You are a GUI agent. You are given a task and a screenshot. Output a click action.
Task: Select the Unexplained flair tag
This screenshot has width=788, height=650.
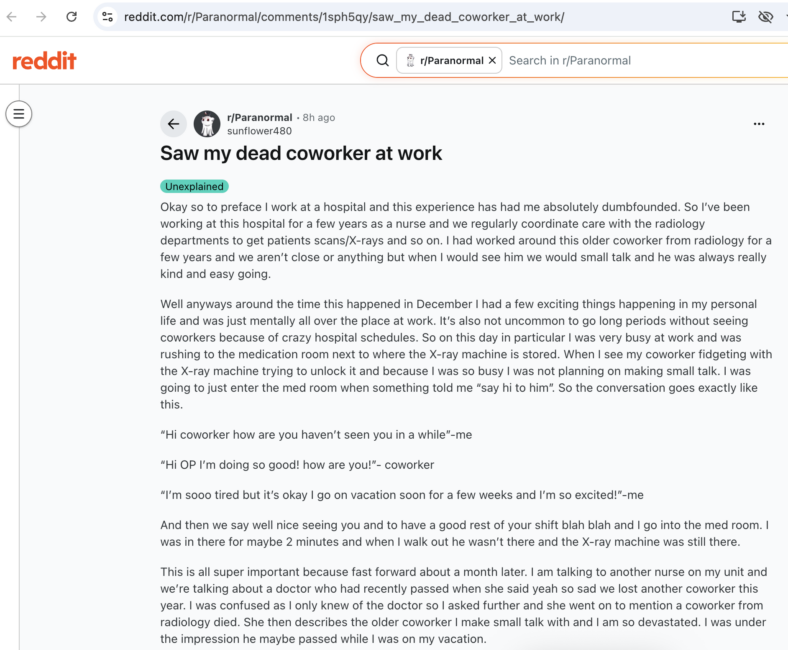click(194, 187)
